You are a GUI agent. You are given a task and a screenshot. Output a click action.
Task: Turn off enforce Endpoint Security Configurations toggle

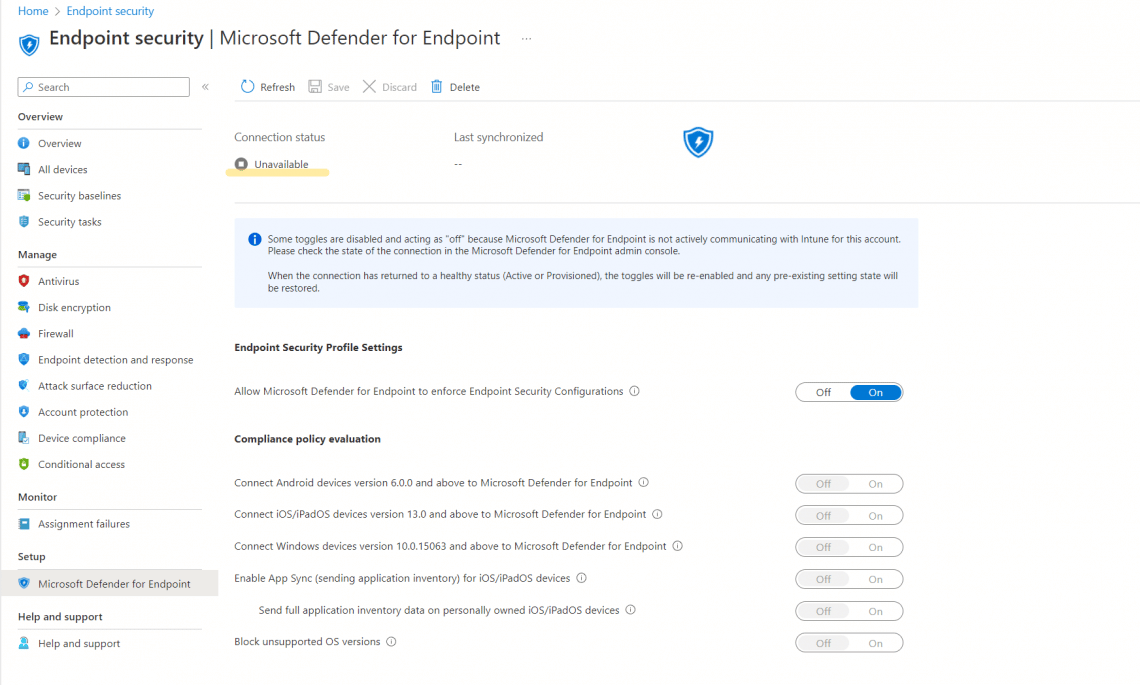(821, 392)
